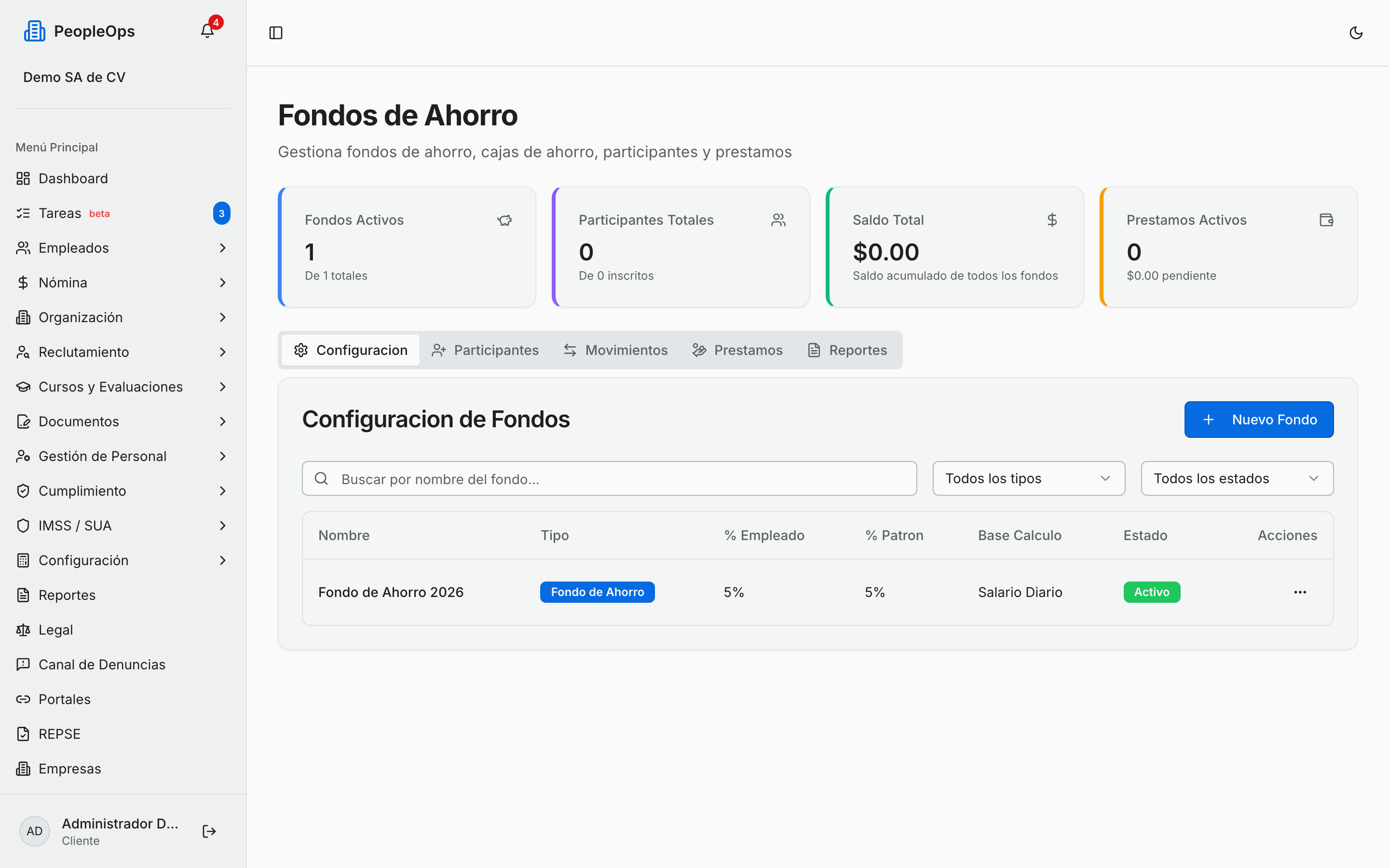This screenshot has width=1389, height=868.
Task: Switch to the Movimientos tab
Action: (x=615, y=350)
